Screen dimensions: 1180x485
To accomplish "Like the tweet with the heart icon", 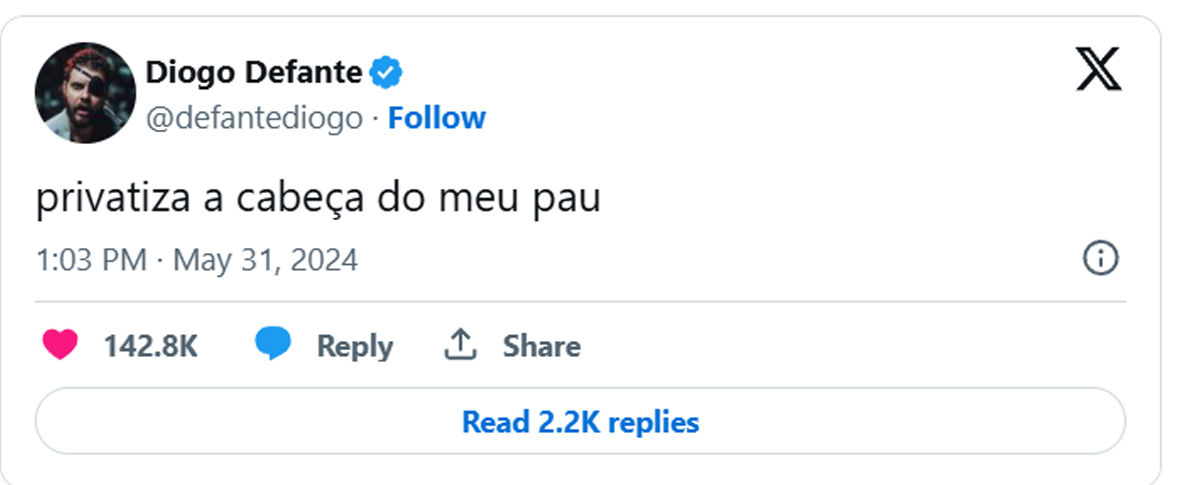I will [x=60, y=345].
